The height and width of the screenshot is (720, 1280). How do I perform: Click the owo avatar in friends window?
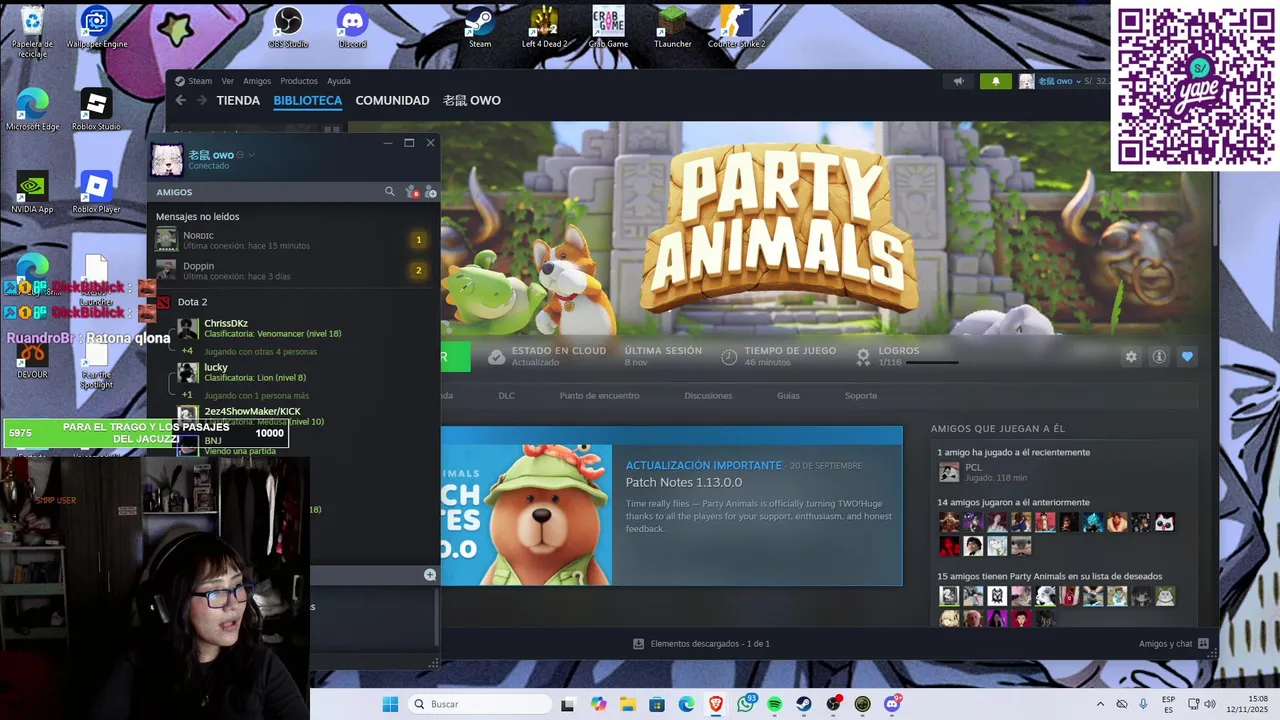(x=167, y=159)
